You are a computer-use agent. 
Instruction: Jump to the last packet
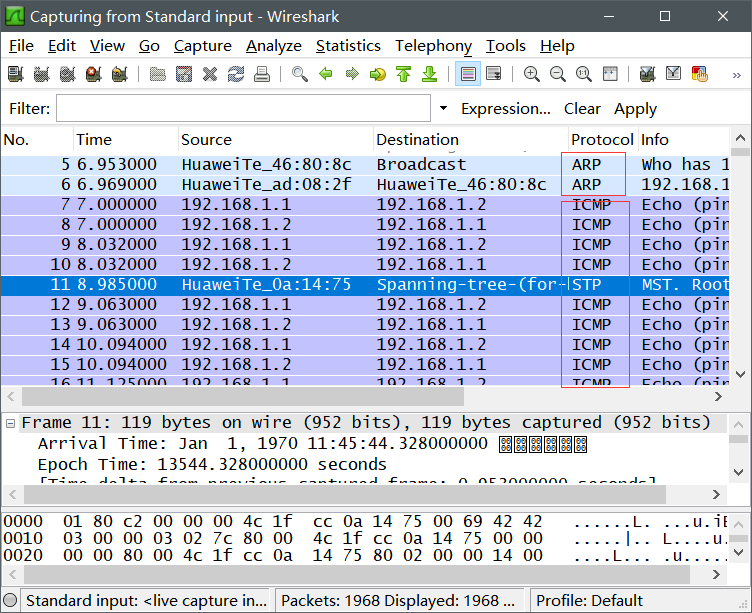(430, 74)
